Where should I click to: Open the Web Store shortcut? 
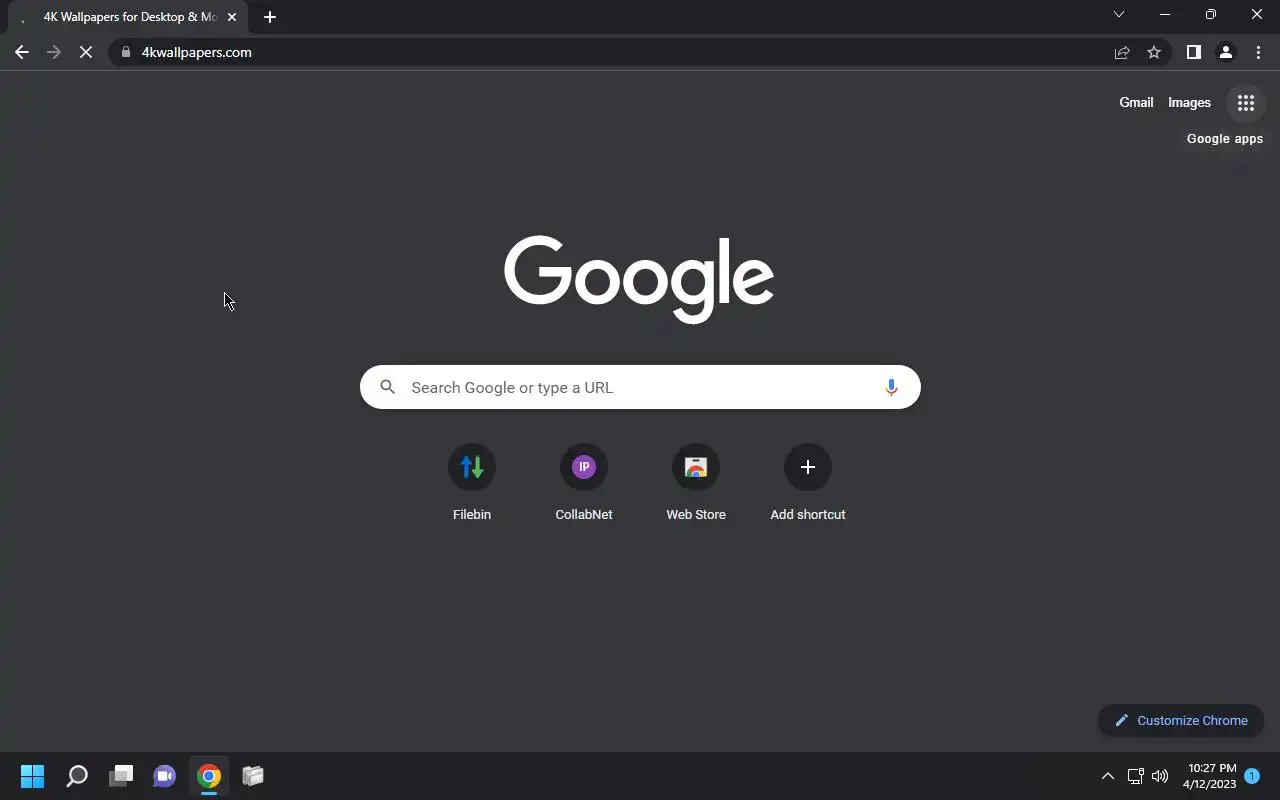point(696,484)
